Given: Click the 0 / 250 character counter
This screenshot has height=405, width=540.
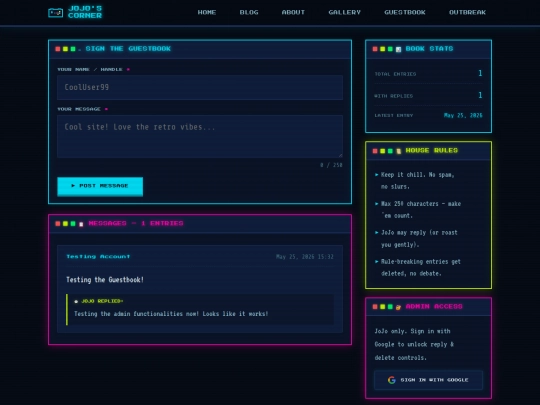Looking at the screenshot, I should (x=331, y=165).
